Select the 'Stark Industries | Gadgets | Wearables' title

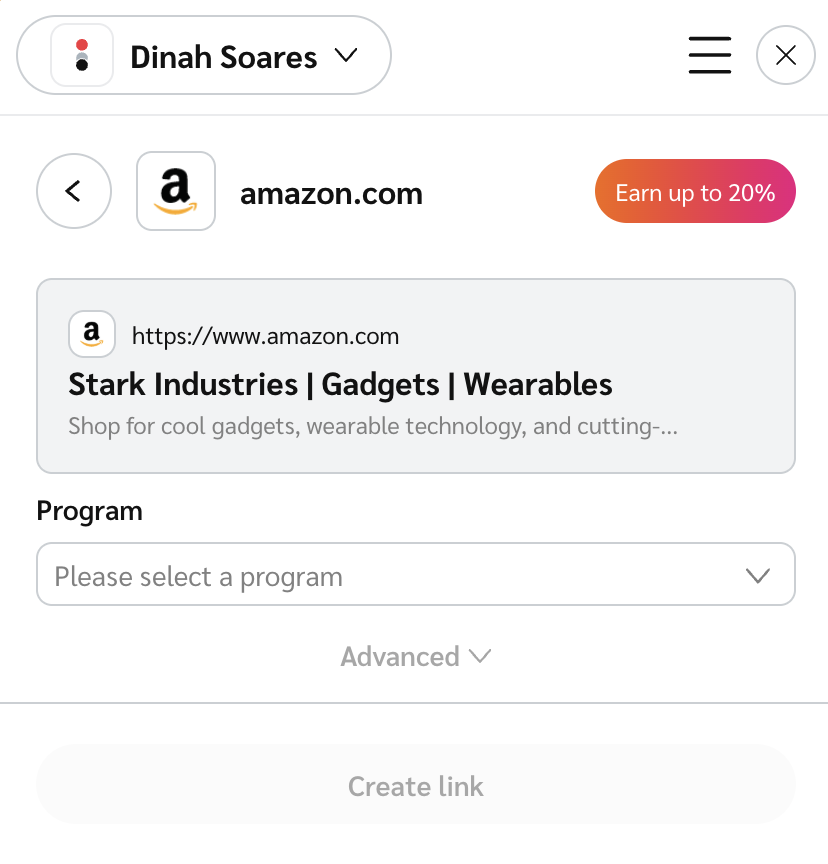(x=340, y=385)
